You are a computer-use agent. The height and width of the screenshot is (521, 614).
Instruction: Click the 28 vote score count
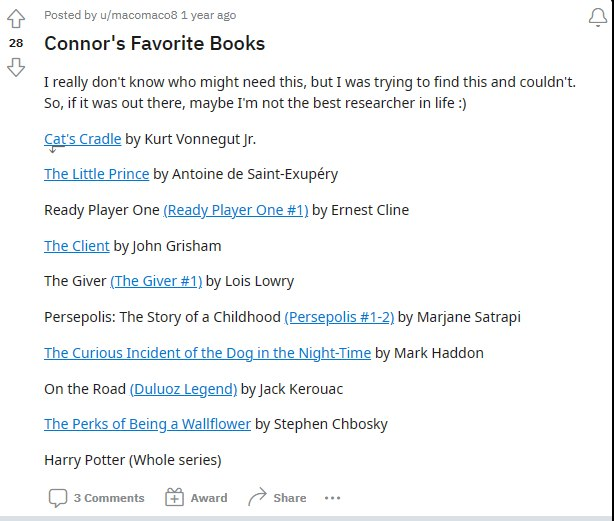pos(16,43)
